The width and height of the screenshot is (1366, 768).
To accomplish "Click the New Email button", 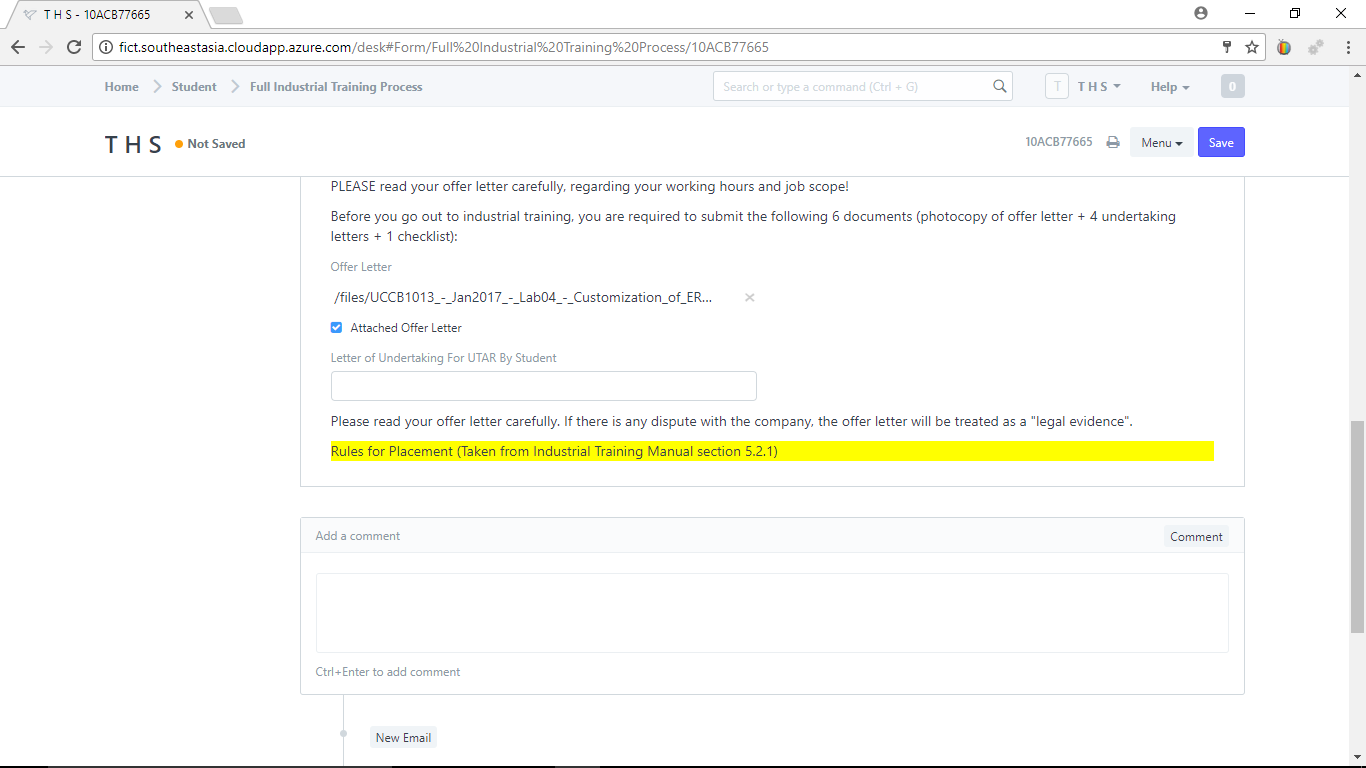I will (x=403, y=738).
